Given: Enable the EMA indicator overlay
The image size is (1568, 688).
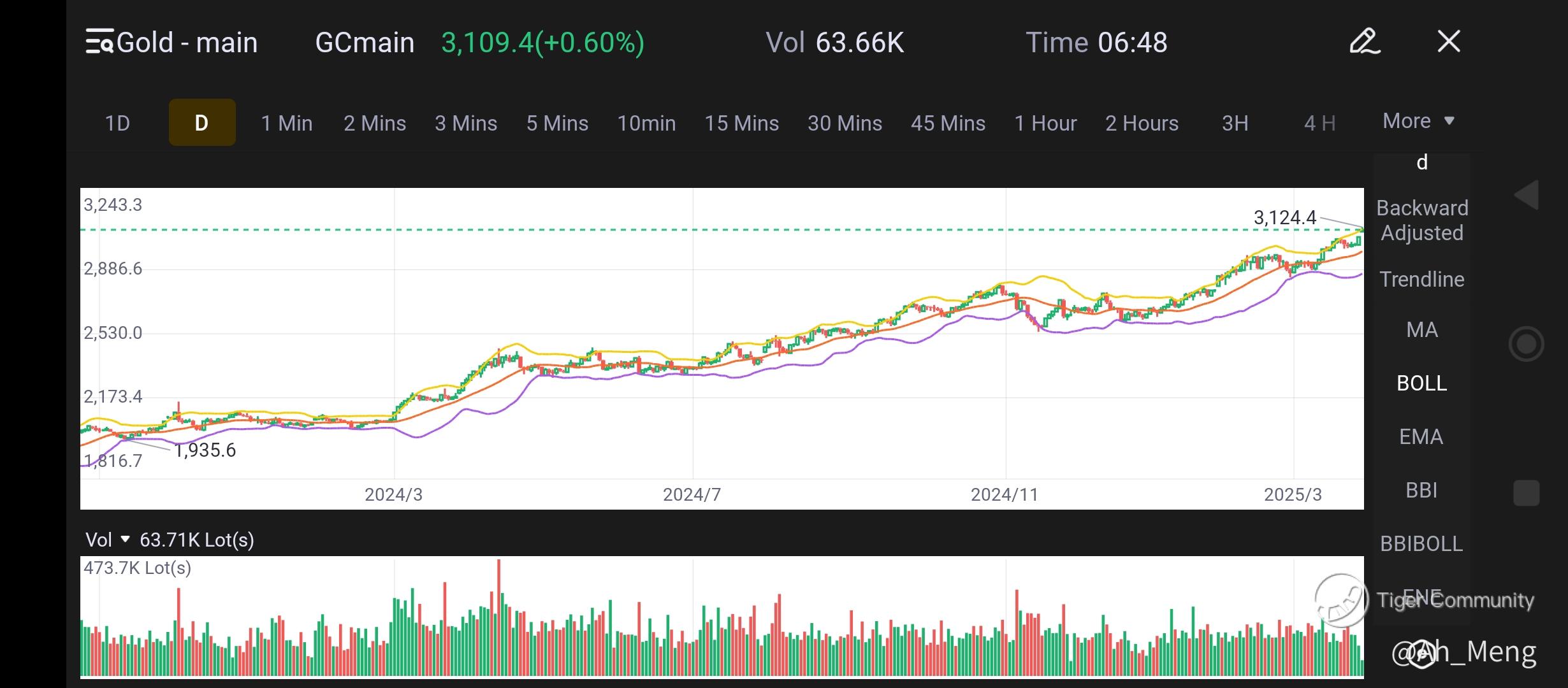Looking at the screenshot, I should tap(1421, 437).
